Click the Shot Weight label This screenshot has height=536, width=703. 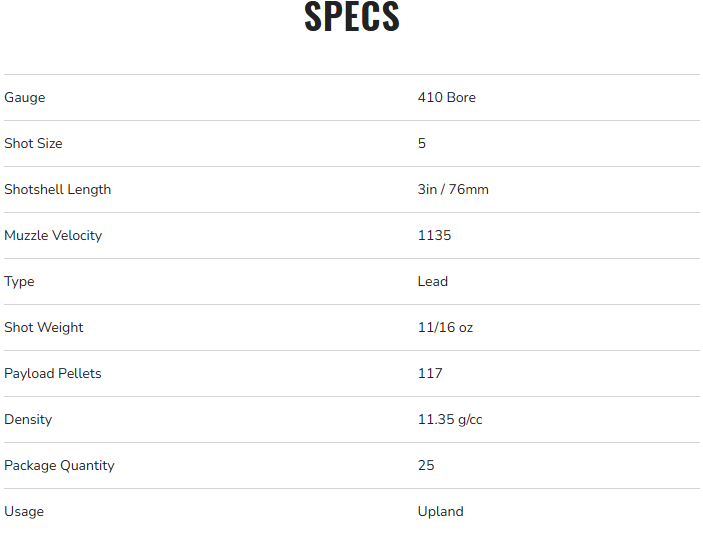coord(44,328)
